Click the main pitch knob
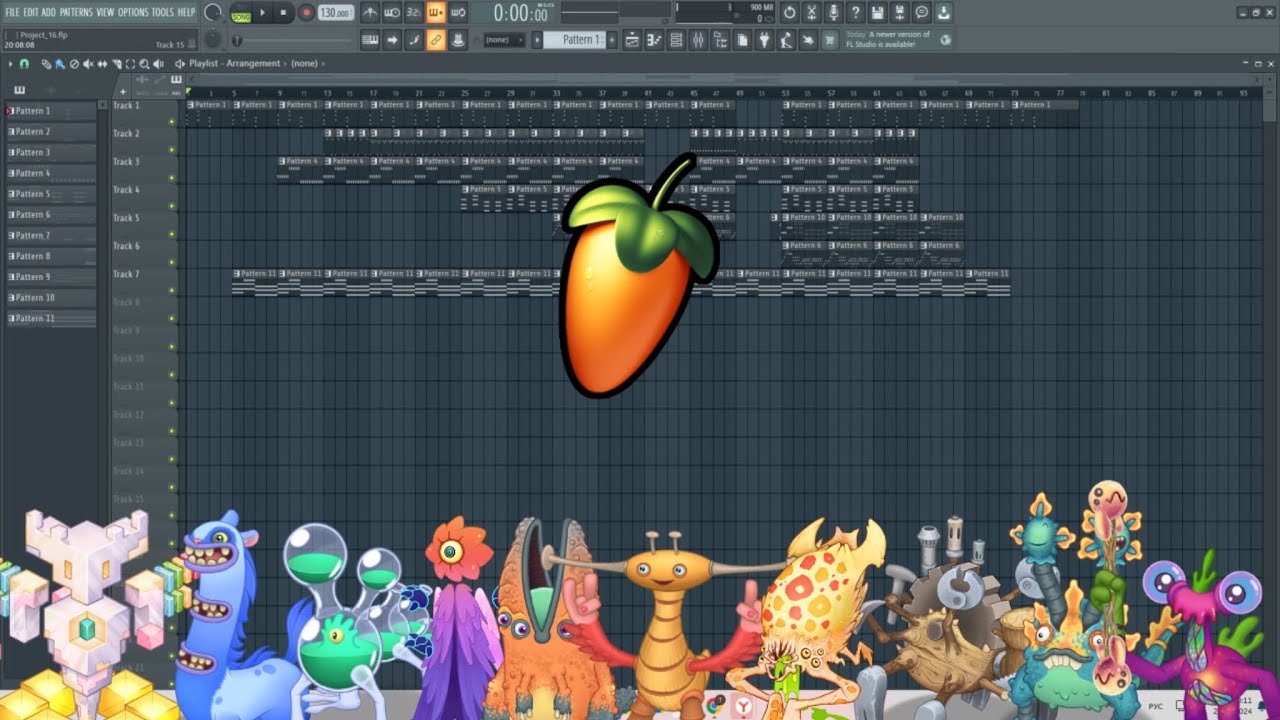The height and width of the screenshot is (720, 1280). 213,40
